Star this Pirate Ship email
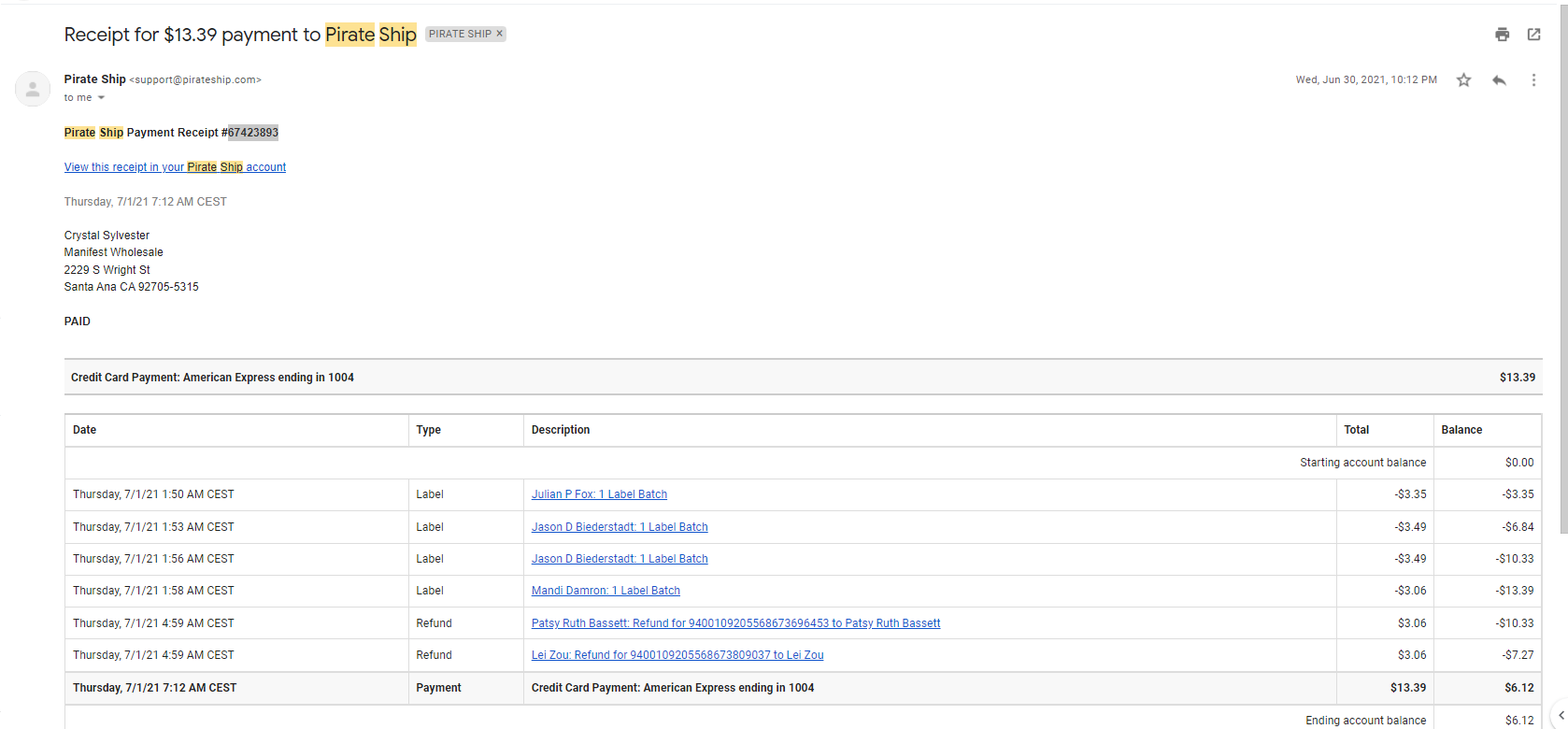The width and height of the screenshot is (1568, 729). [x=1463, y=80]
